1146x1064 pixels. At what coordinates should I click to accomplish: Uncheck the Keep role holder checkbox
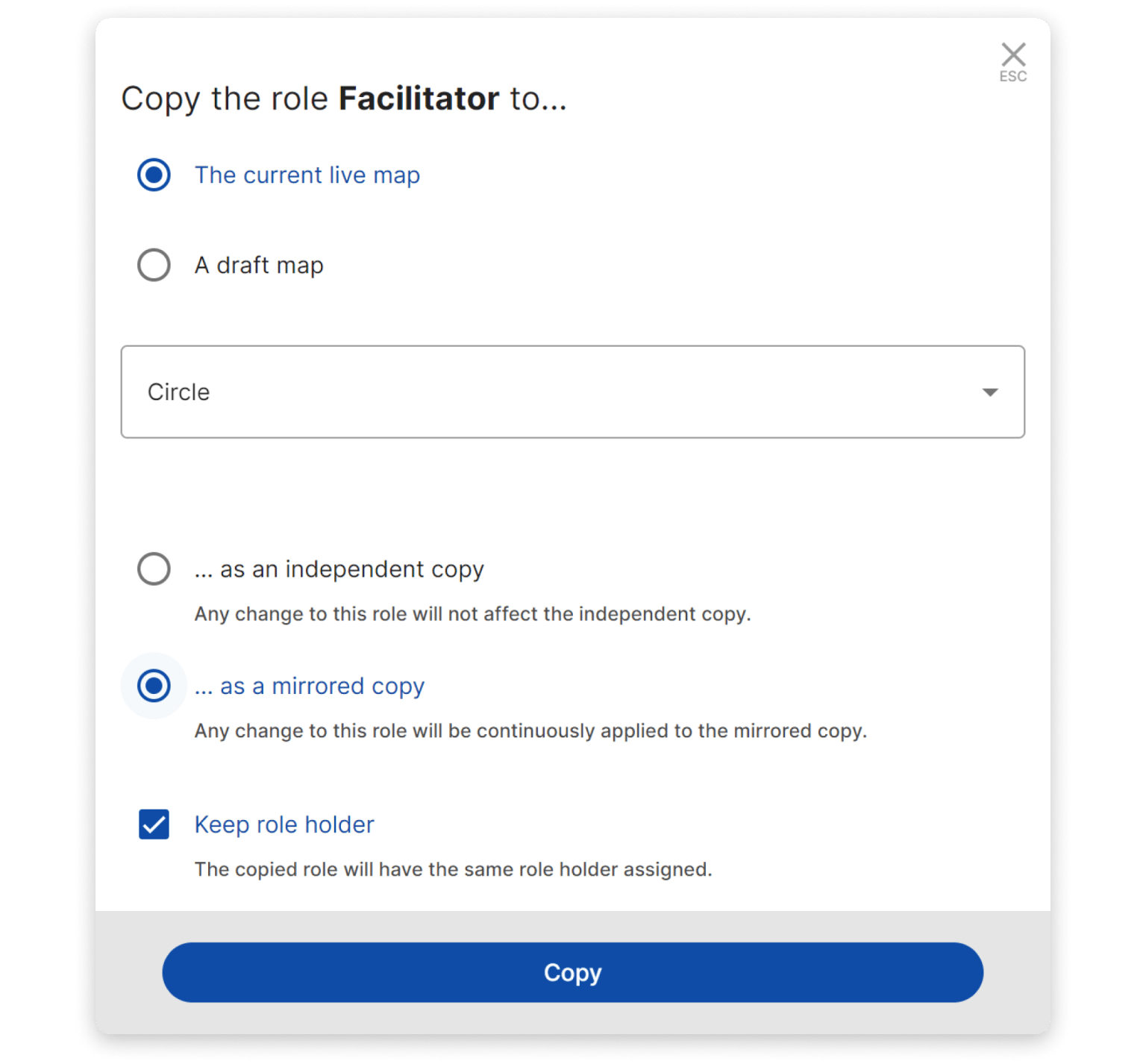click(x=154, y=824)
